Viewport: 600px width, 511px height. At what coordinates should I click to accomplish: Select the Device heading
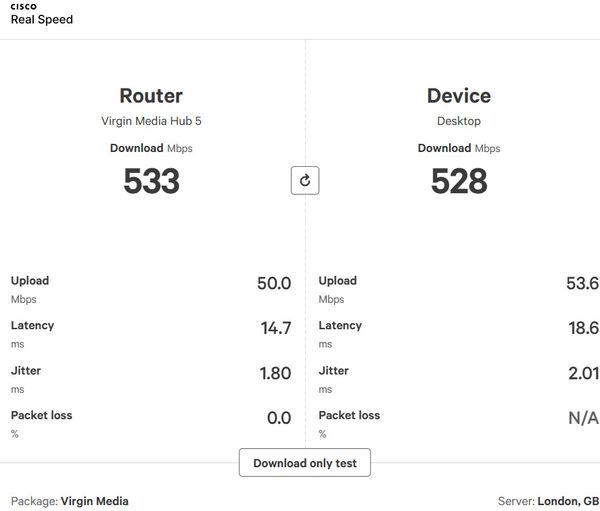pyautogui.click(x=459, y=96)
